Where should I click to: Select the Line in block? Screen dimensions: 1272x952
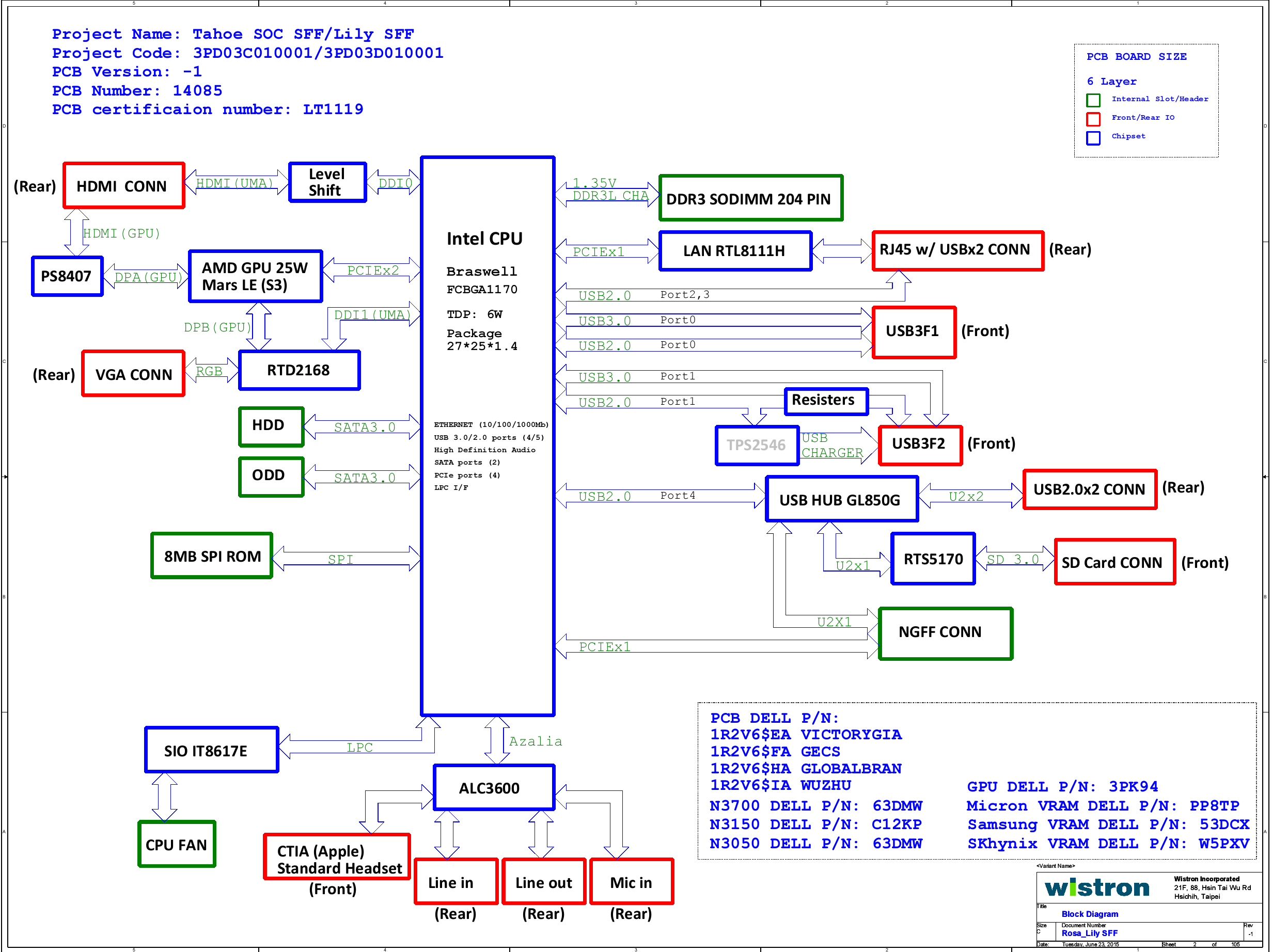(x=456, y=882)
